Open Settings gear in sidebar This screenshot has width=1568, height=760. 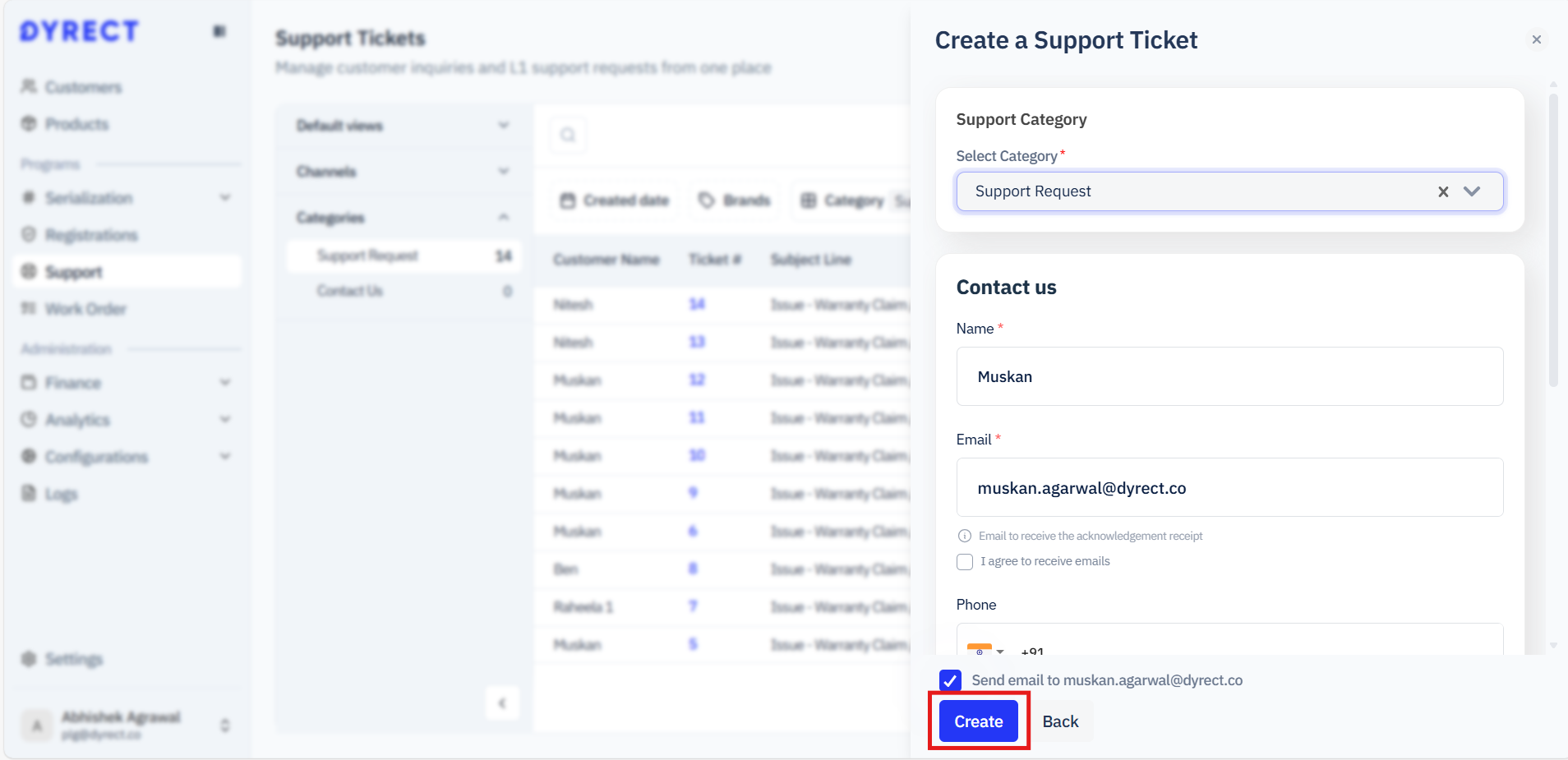coord(30,659)
